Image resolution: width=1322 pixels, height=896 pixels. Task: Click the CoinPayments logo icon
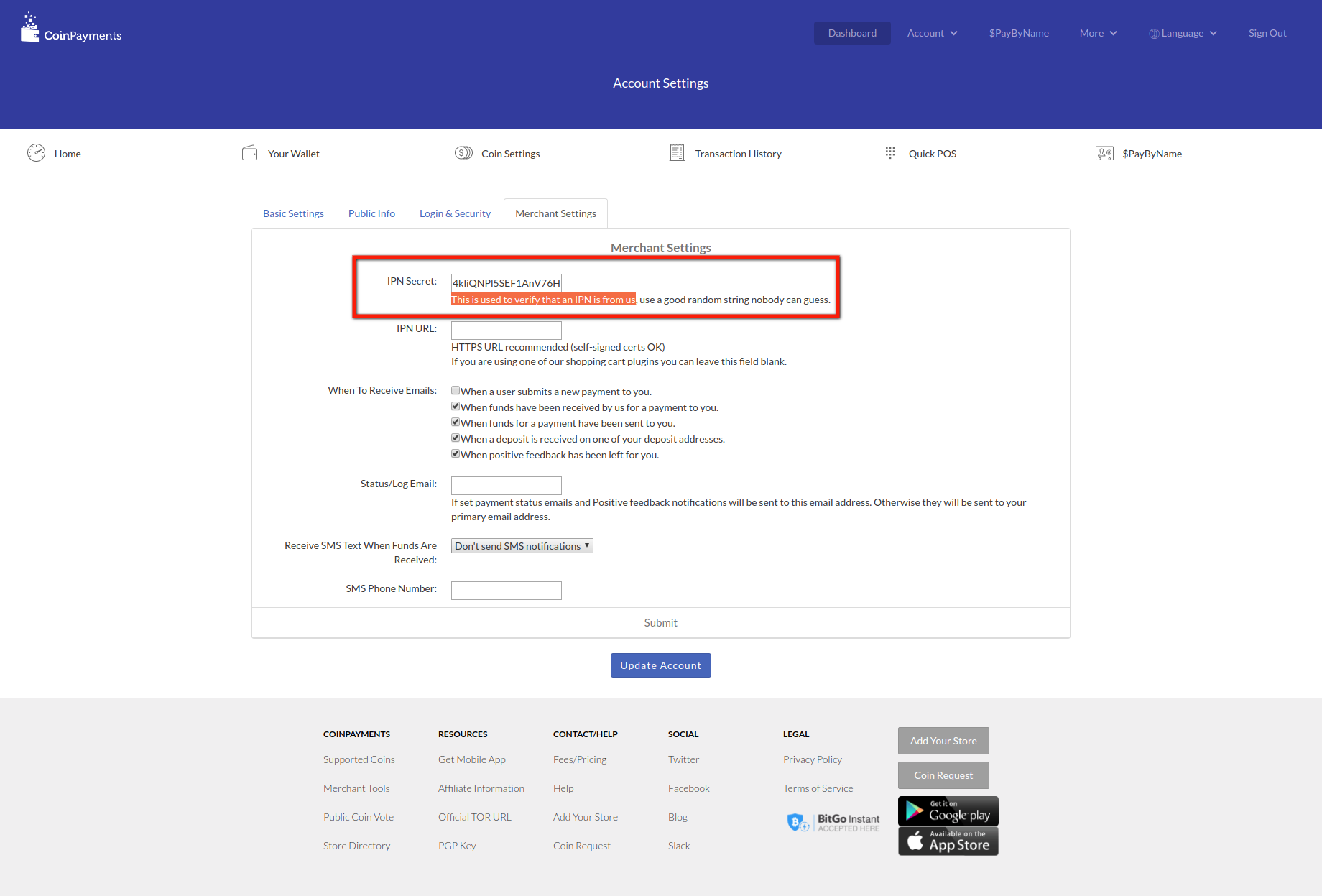[29, 28]
